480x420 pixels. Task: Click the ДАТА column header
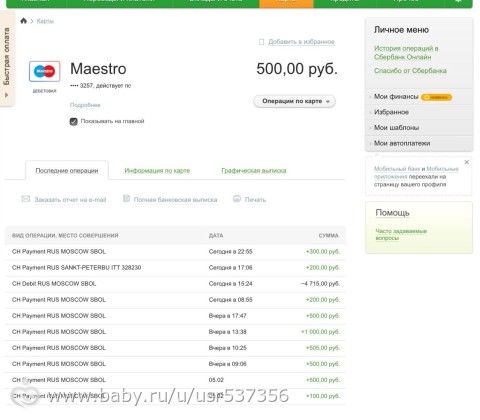coord(216,236)
